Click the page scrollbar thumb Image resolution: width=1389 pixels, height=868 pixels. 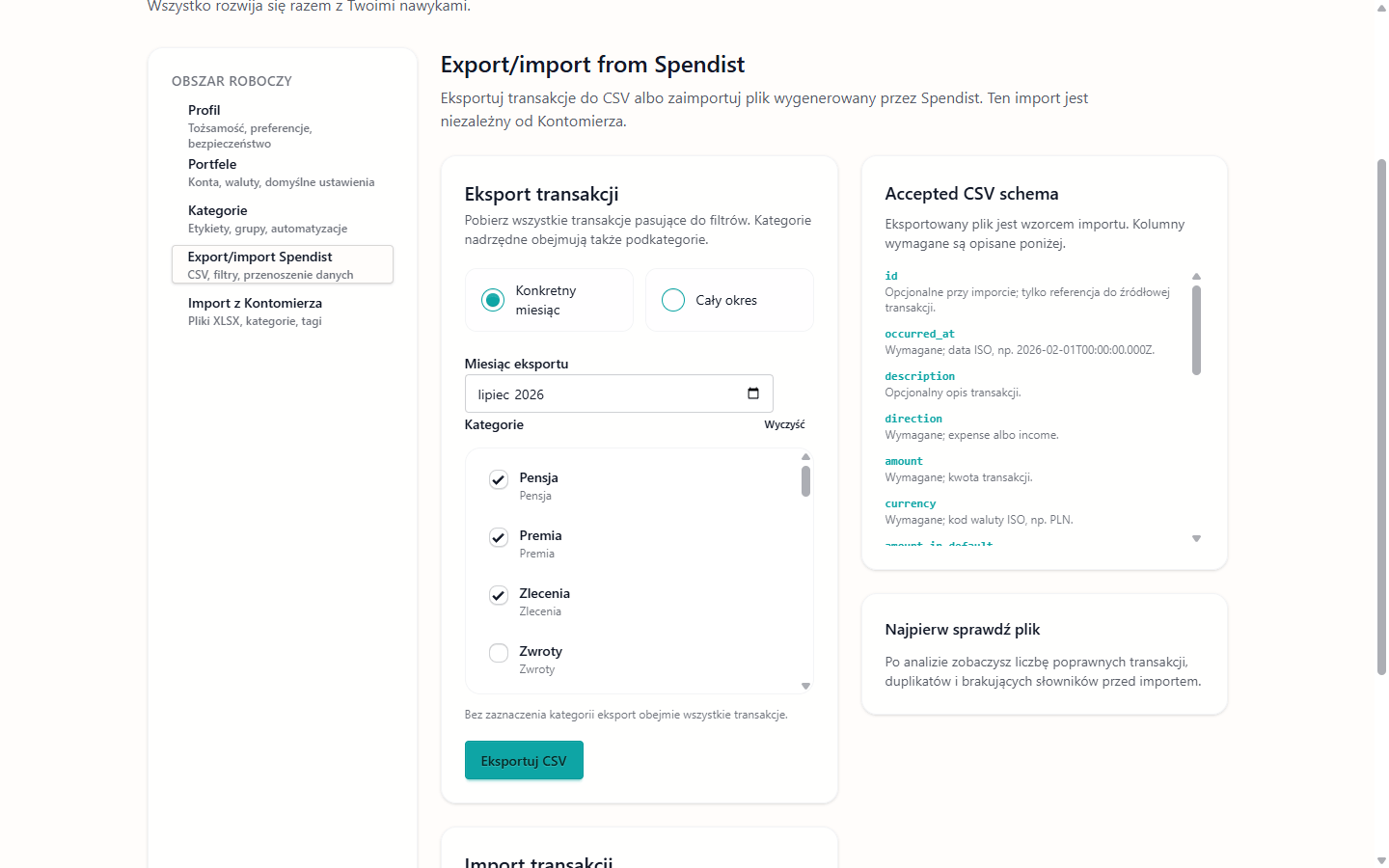1381,417
